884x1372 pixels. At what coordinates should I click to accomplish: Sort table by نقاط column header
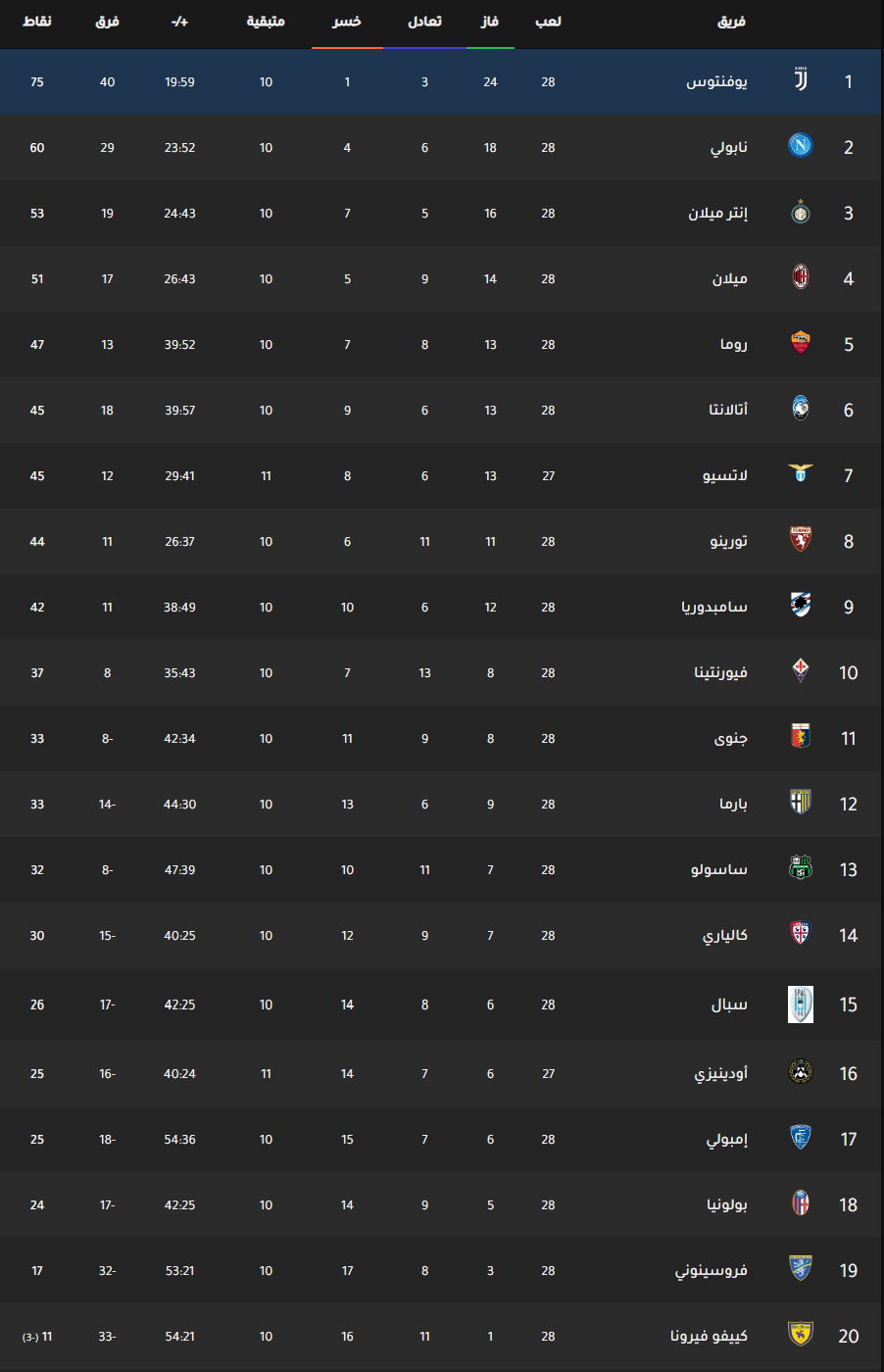[37, 22]
